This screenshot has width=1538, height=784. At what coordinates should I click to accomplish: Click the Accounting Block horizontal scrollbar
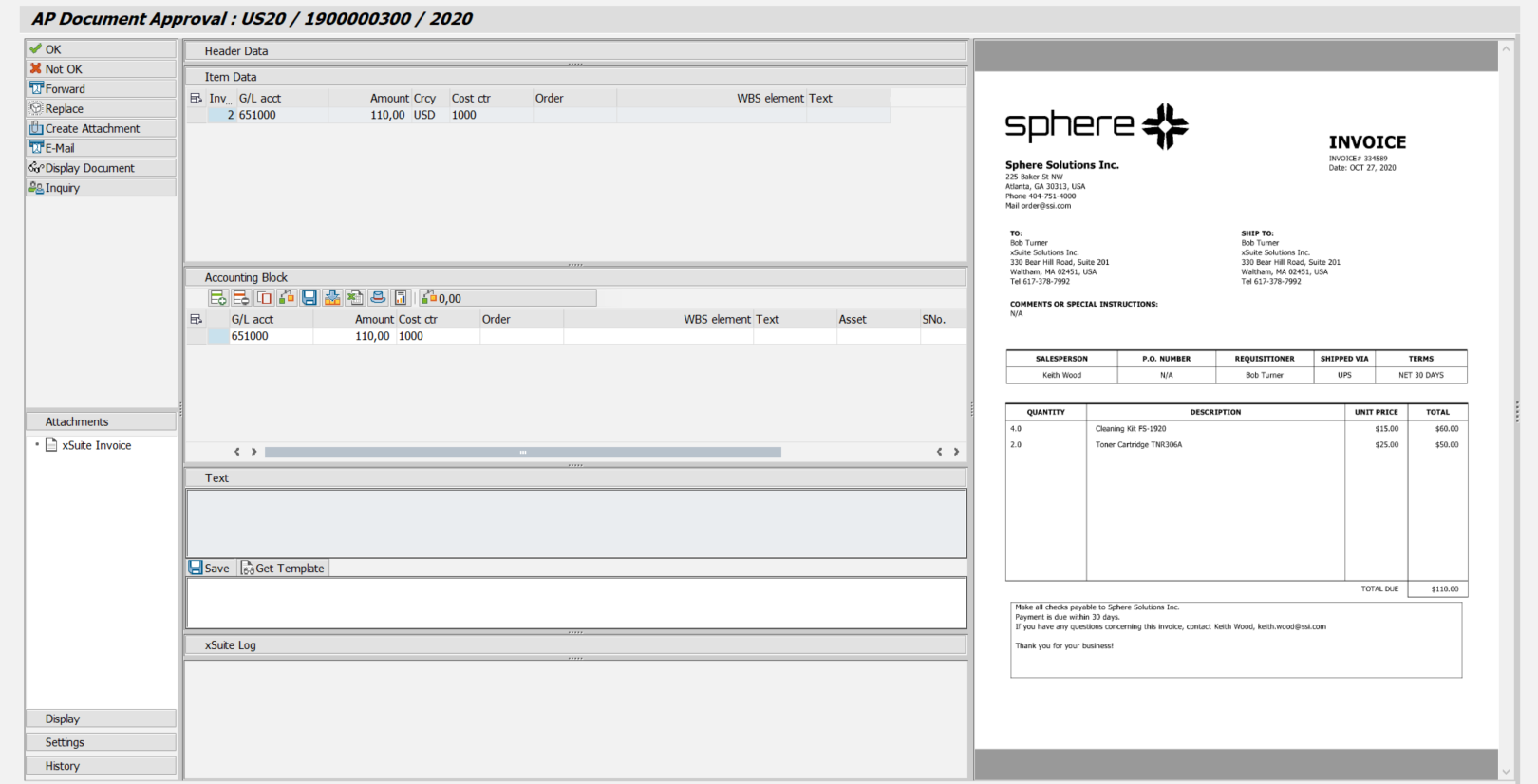coord(522,453)
